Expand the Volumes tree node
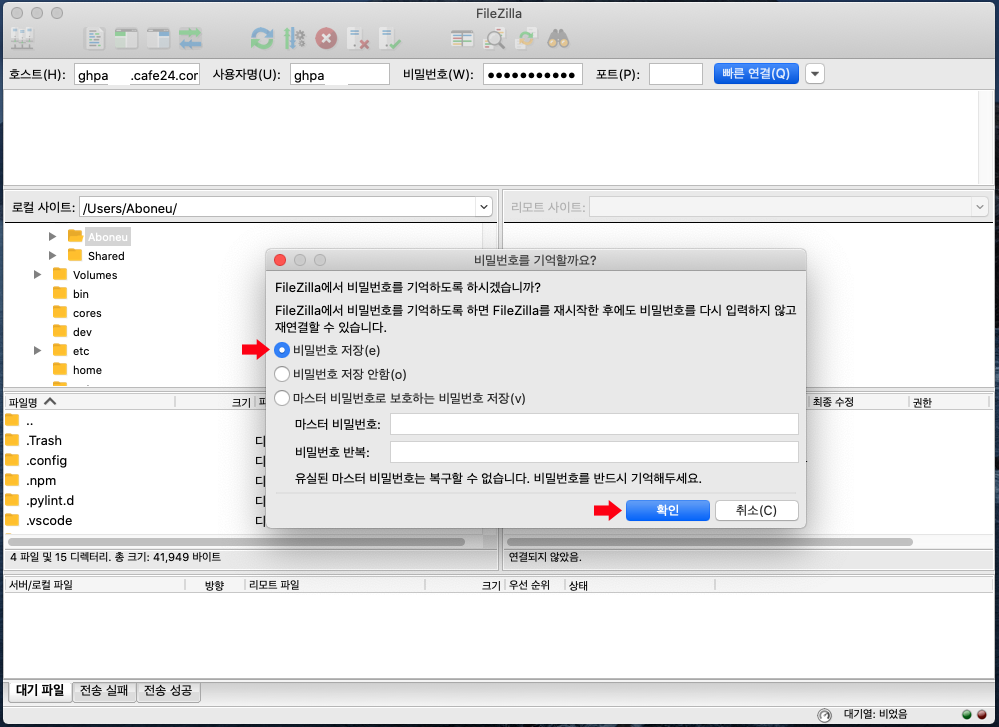Screen dimensions: 999x727 click(x=38, y=275)
